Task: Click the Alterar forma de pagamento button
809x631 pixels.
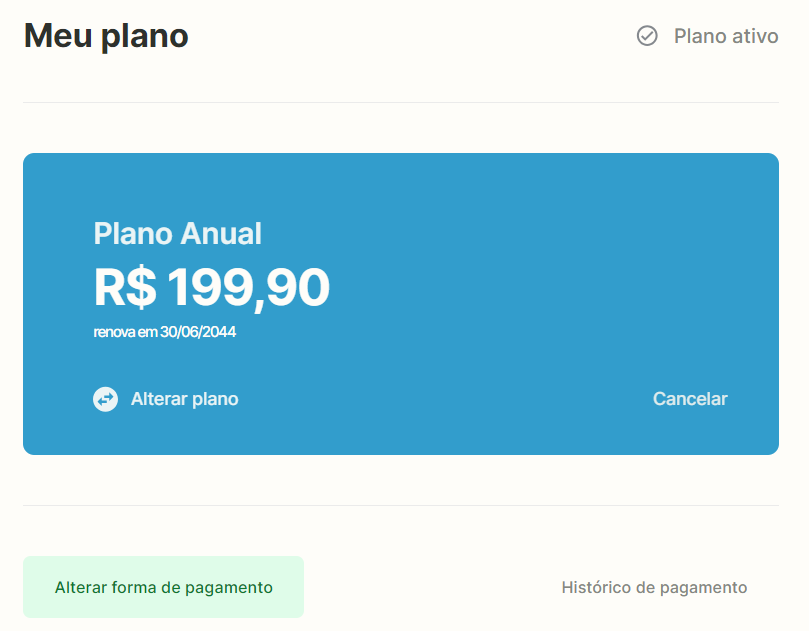Action: (164, 587)
